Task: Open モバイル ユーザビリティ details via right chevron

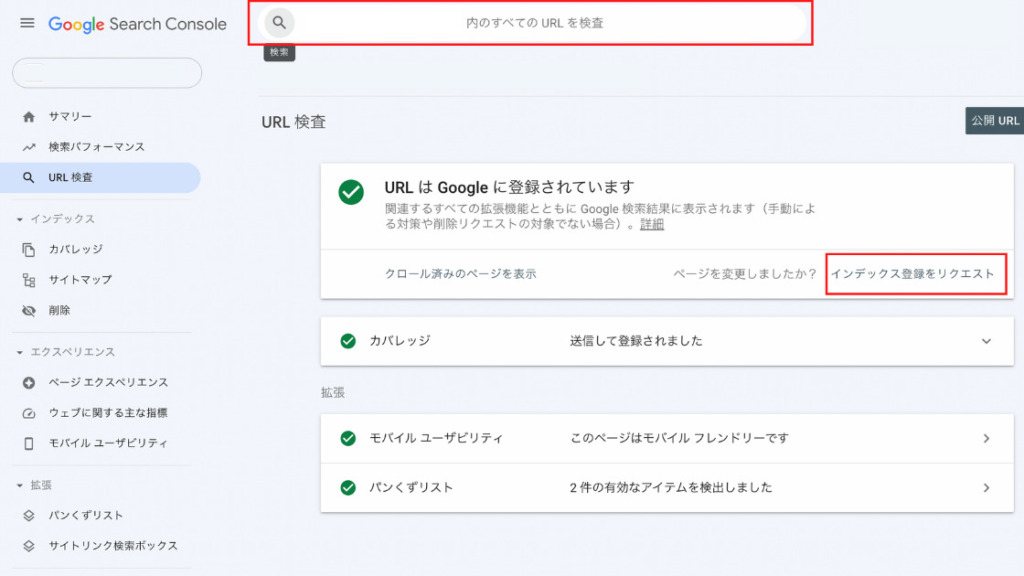Action: tap(986, 438)
